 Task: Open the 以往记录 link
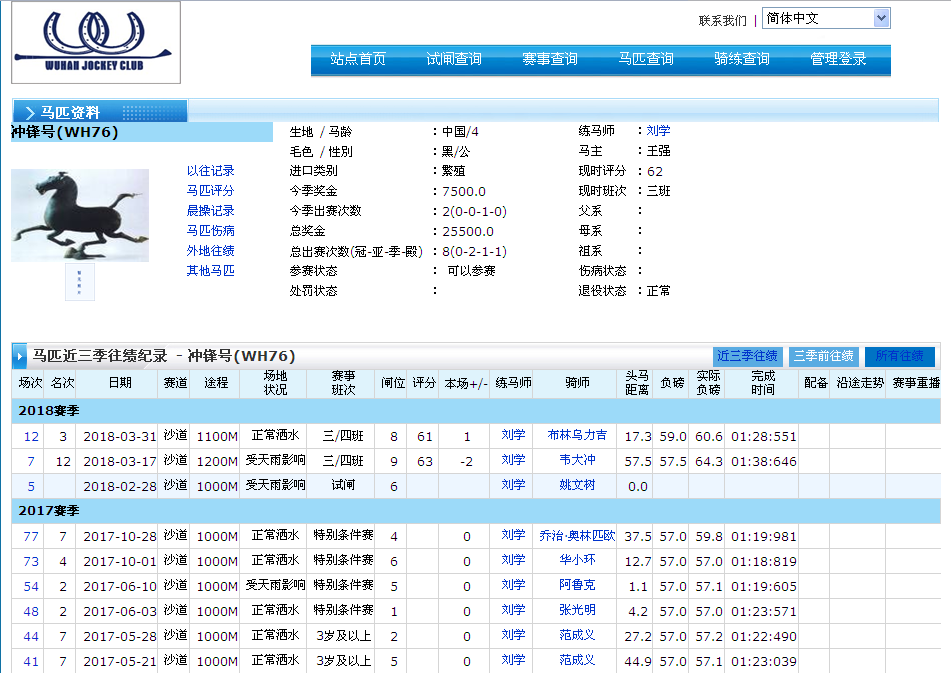(210, 171)
